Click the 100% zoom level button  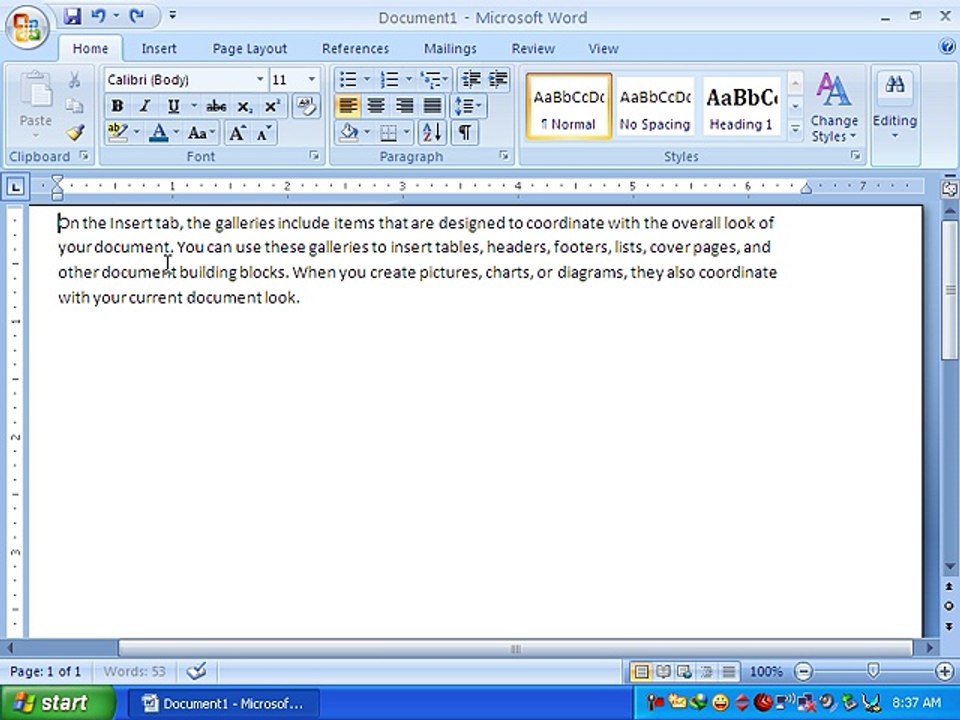(x=766, y=672)
